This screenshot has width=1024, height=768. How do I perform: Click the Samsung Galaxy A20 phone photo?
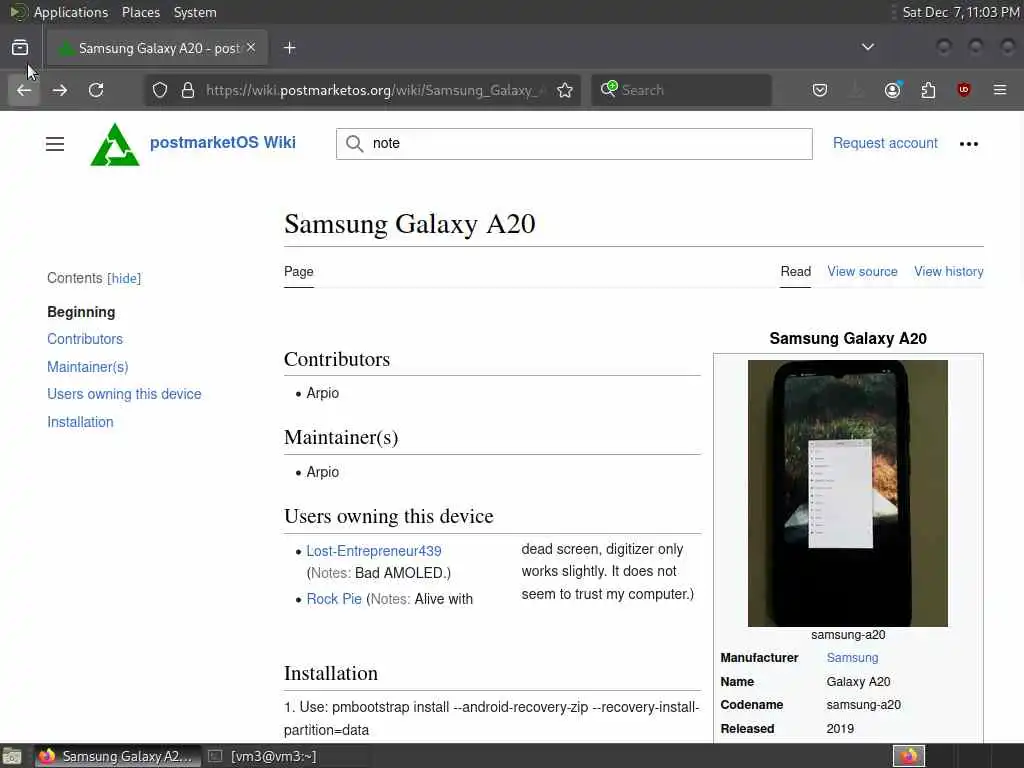tap(848, 493)
